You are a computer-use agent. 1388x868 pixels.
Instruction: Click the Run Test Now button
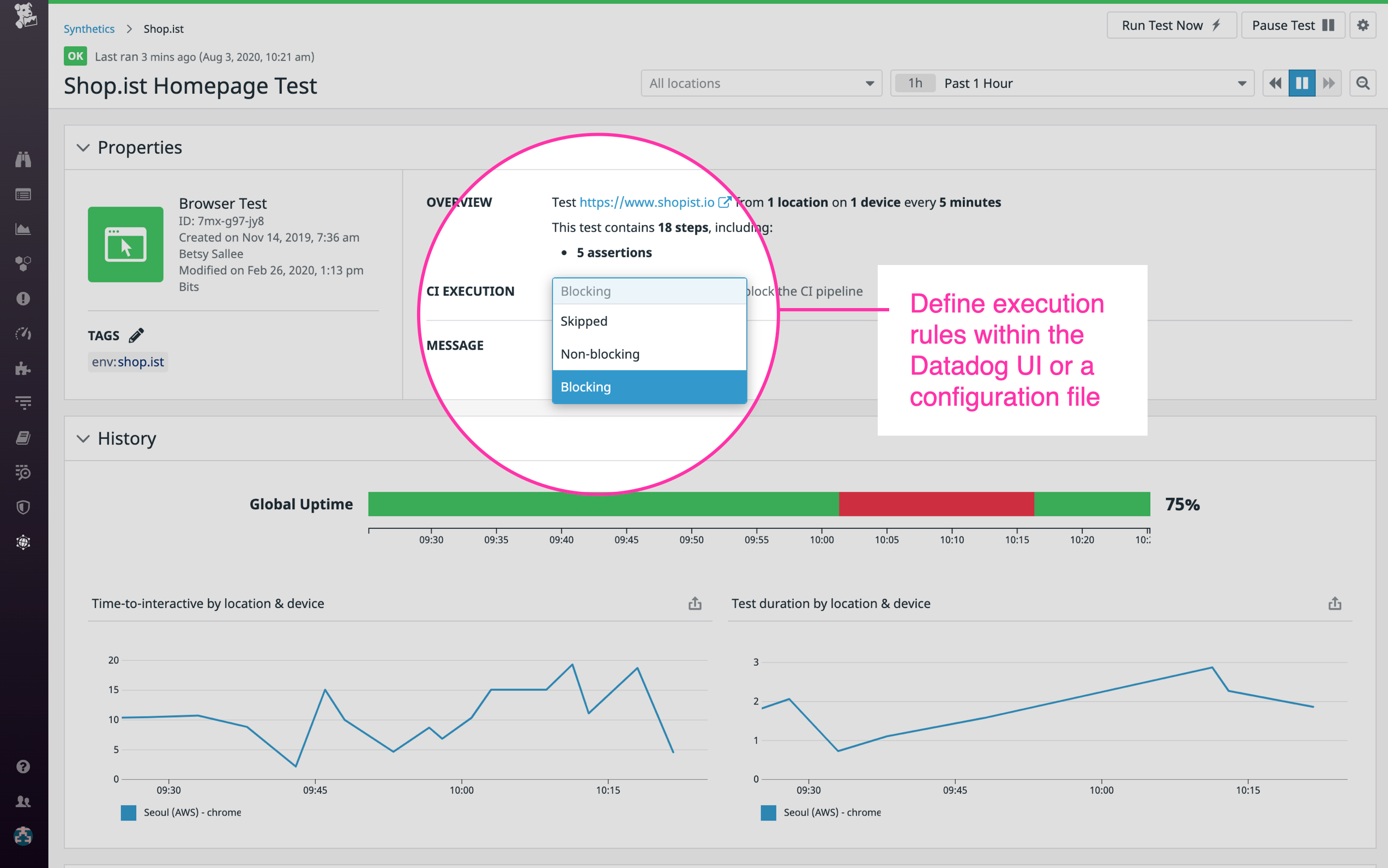1172,25
